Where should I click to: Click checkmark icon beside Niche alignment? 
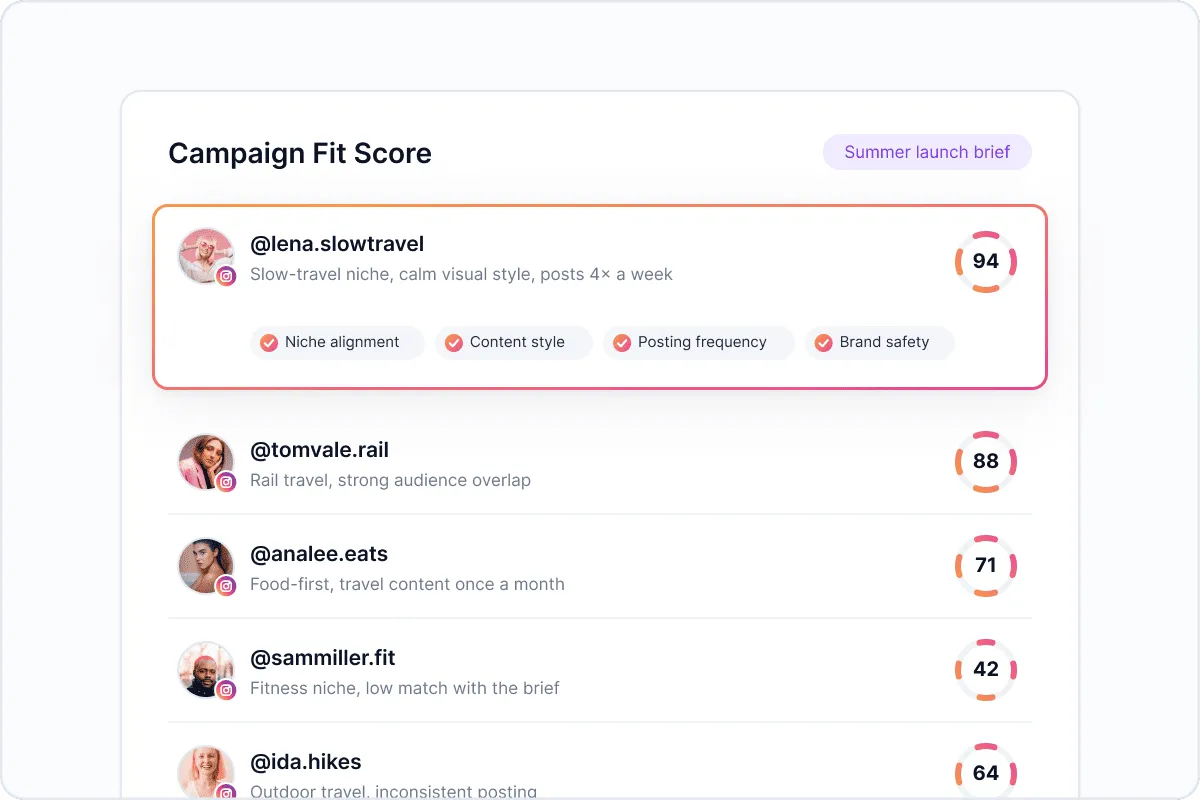(269, 343)
